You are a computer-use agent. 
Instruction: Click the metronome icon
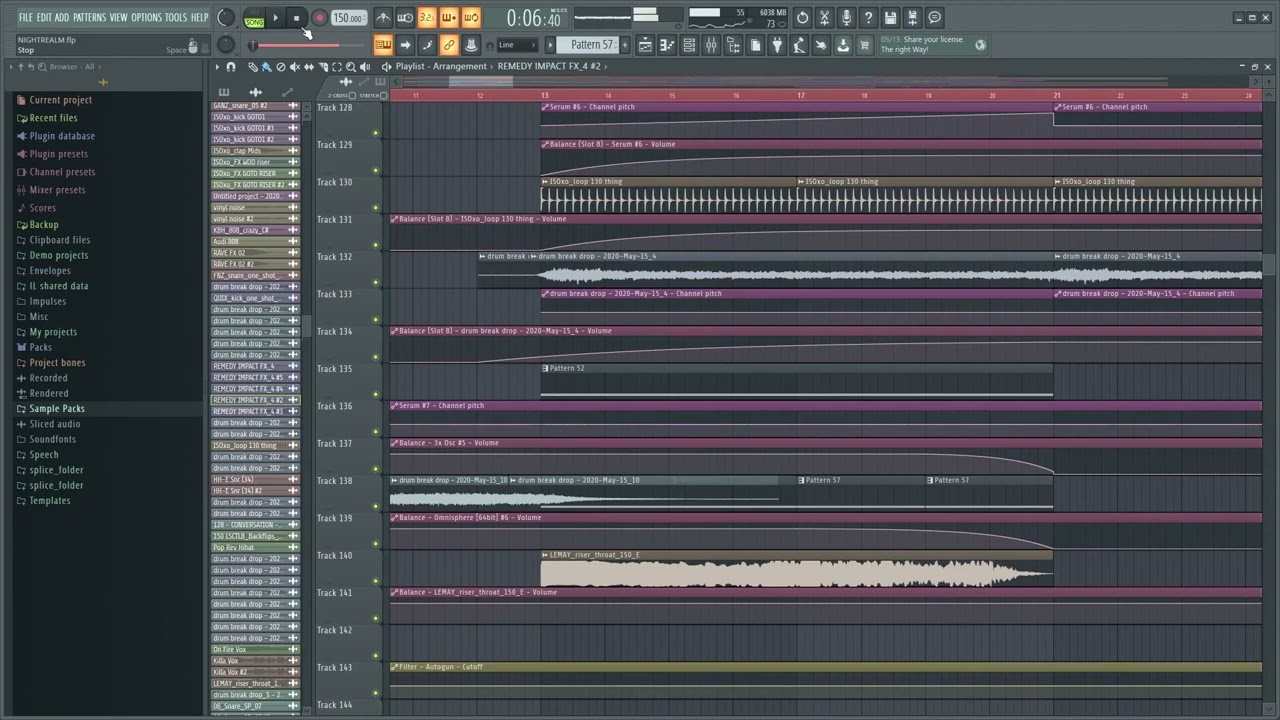pos(384,18)
